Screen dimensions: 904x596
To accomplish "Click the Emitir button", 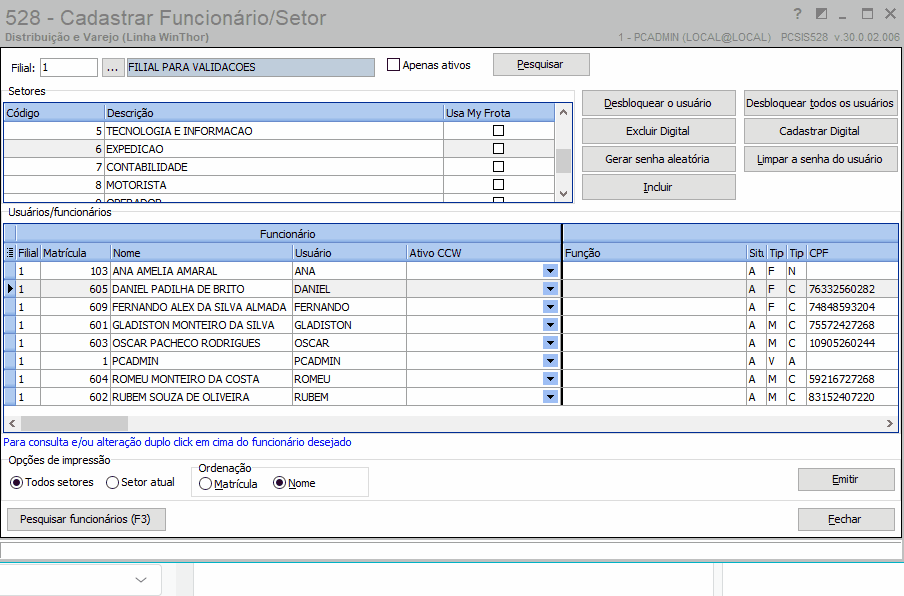I will pos(846,479).
